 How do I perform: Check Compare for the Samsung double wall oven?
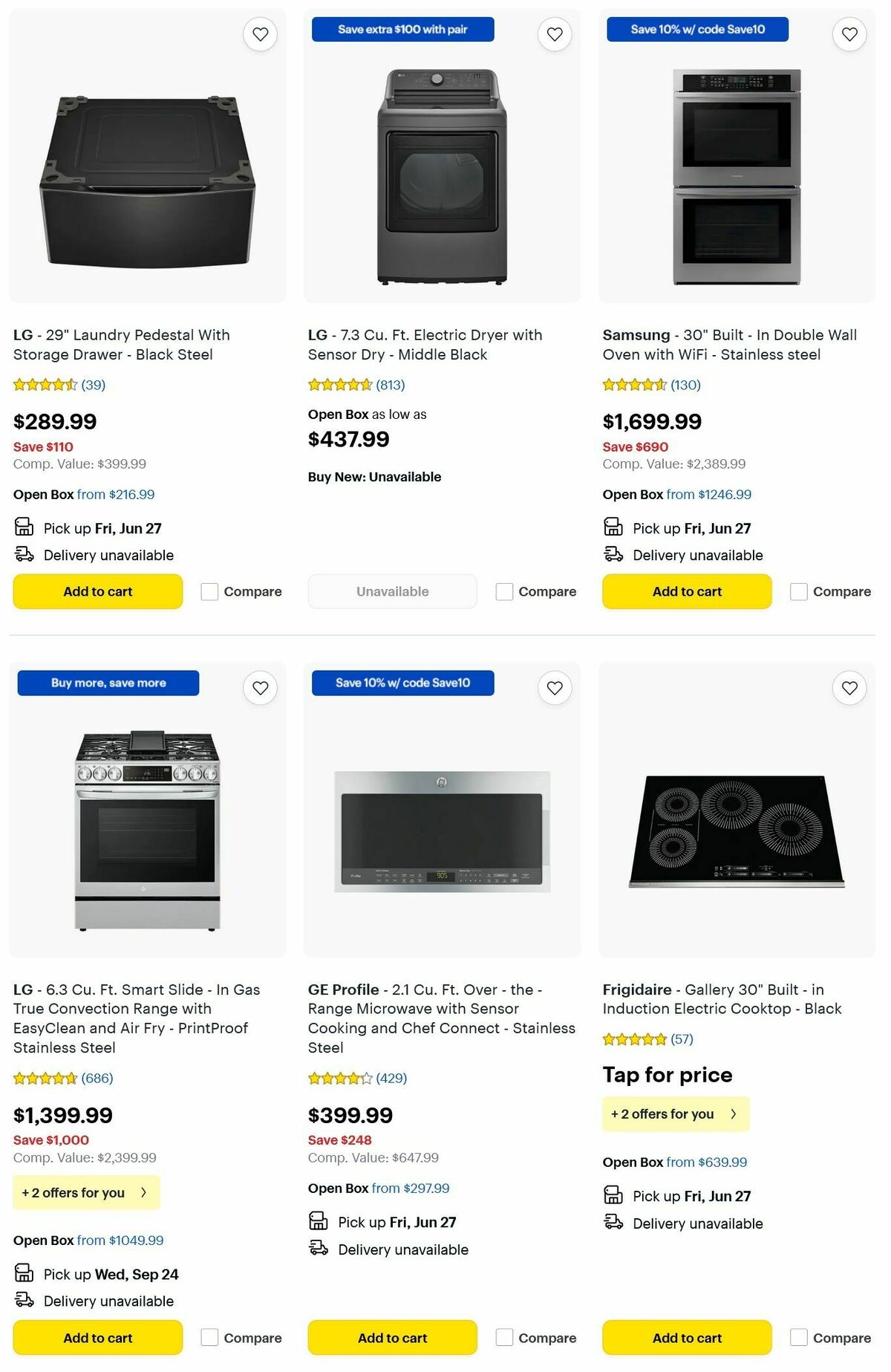(x=799, y=591)
